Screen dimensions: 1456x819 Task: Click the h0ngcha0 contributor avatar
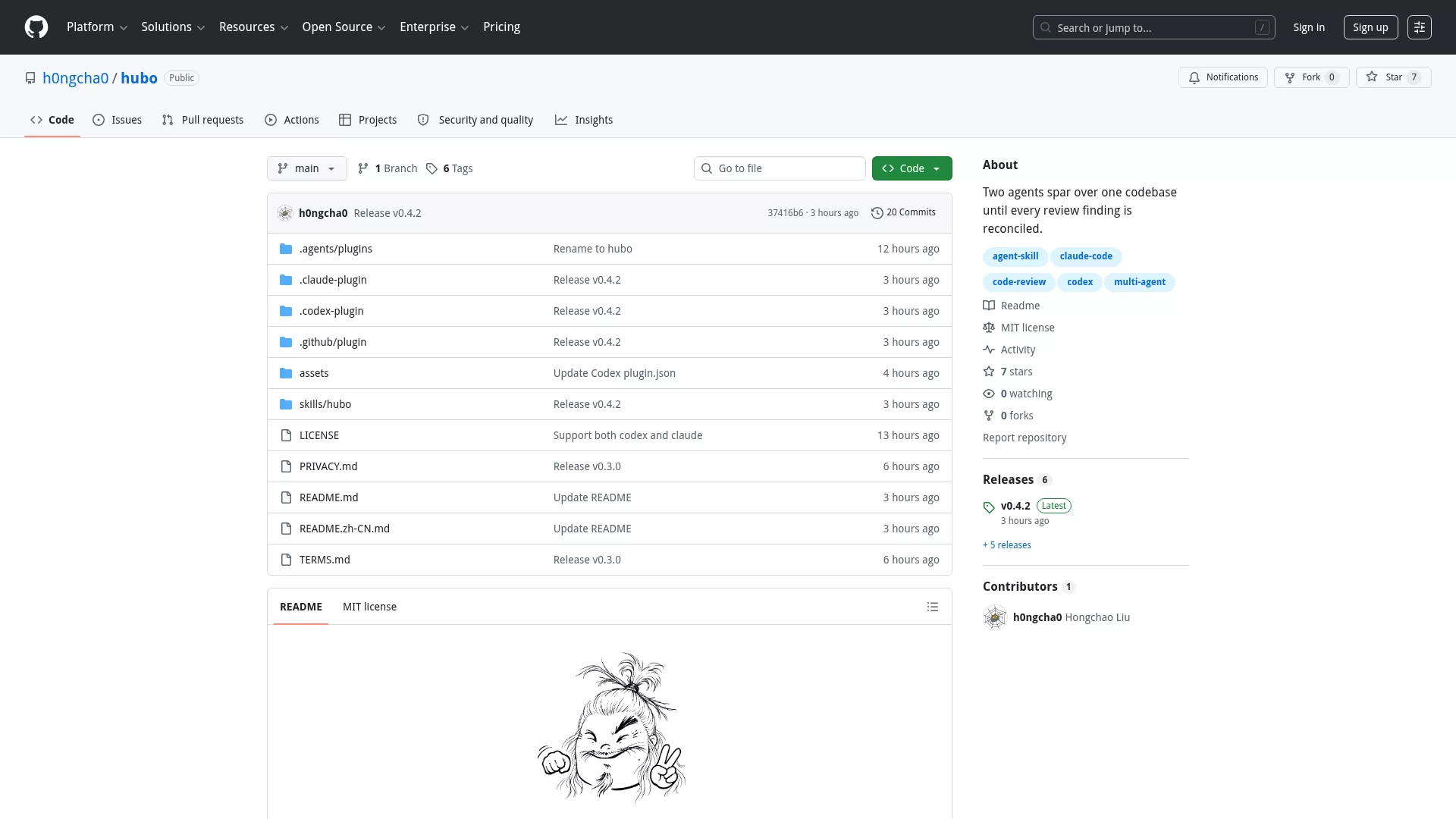coord(995,617)
